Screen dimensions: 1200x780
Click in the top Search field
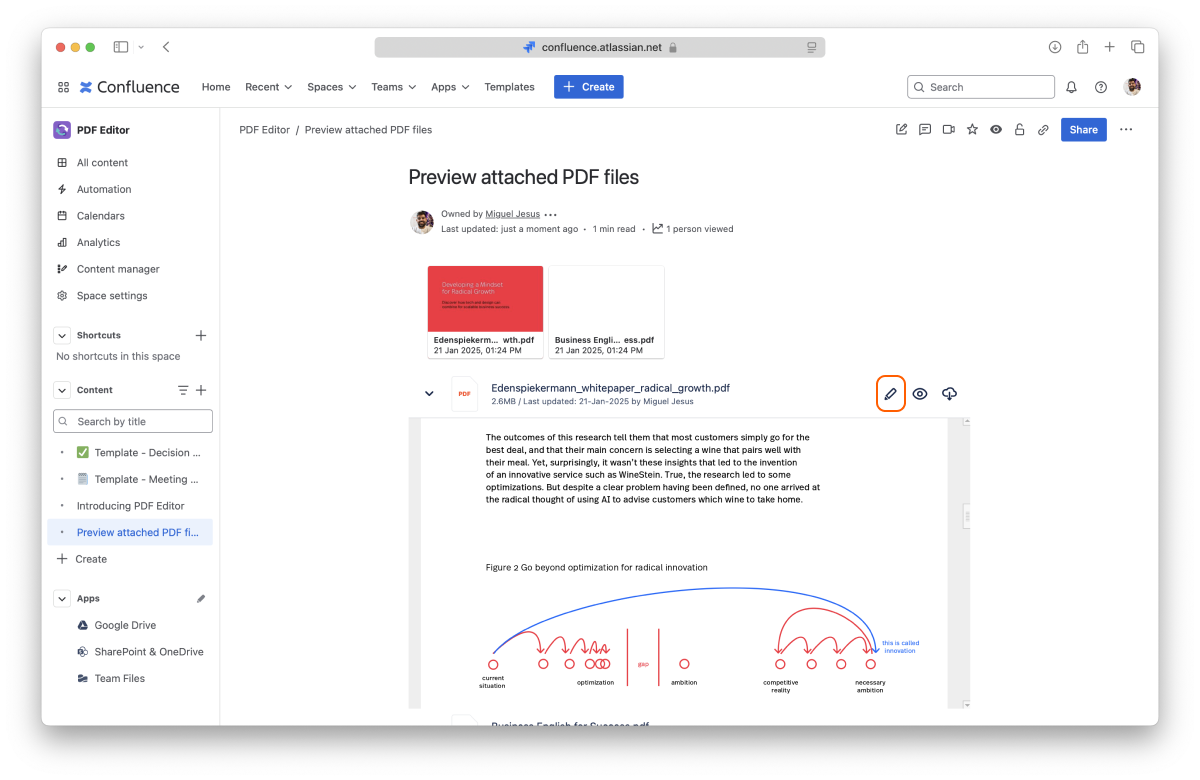(x=980, y=87)
